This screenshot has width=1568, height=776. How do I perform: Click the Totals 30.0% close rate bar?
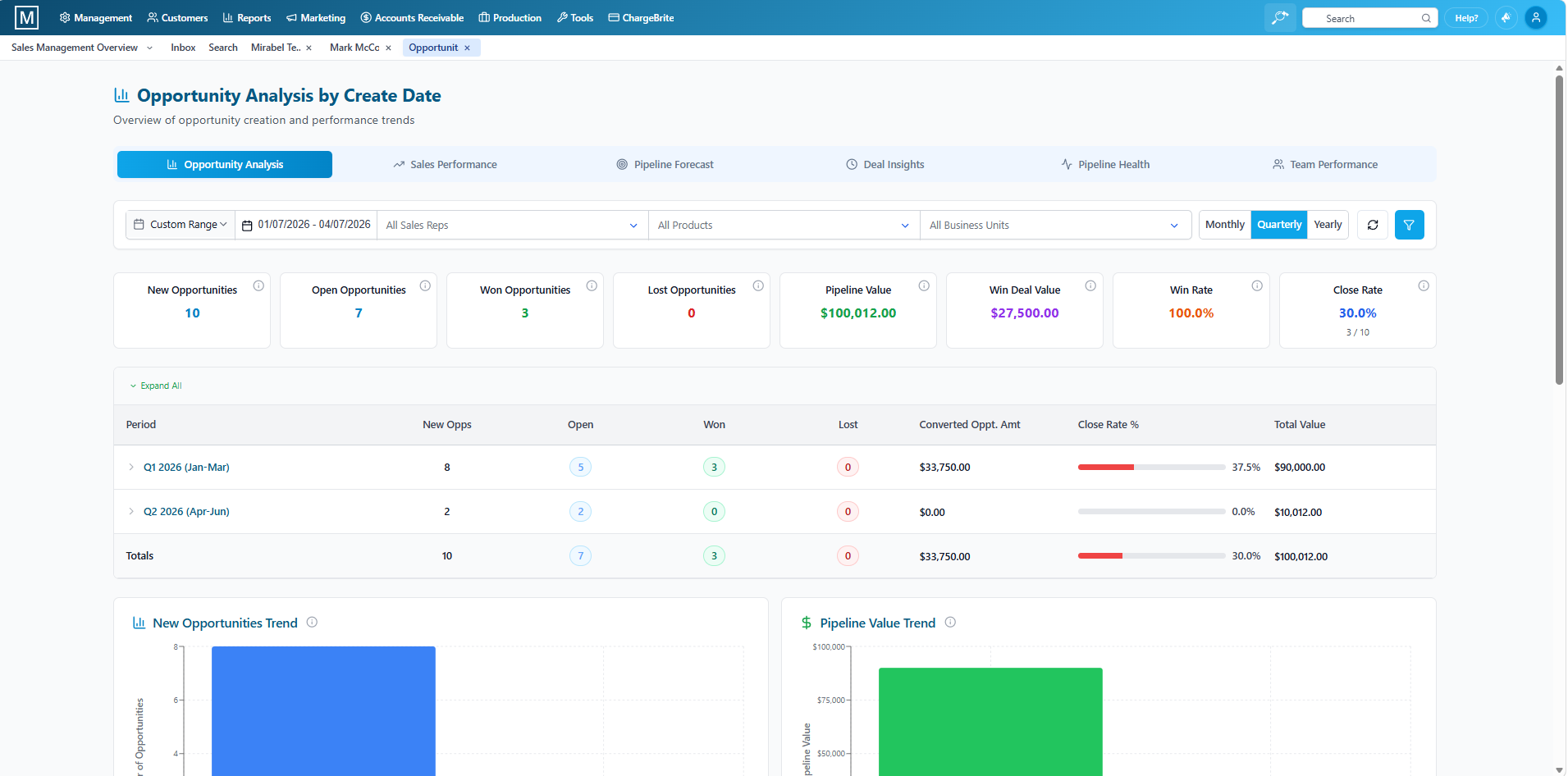point(1151,555)
